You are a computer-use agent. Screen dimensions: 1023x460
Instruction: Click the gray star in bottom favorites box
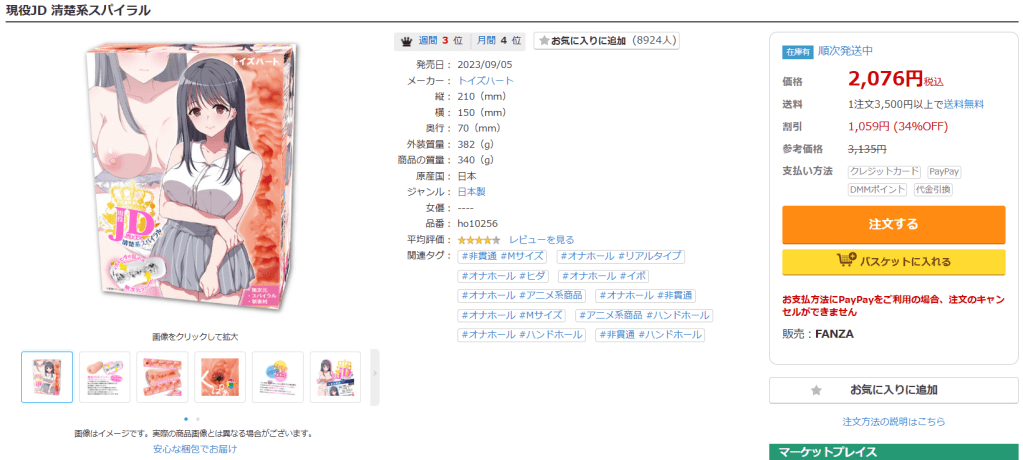(x=816, y=390)
